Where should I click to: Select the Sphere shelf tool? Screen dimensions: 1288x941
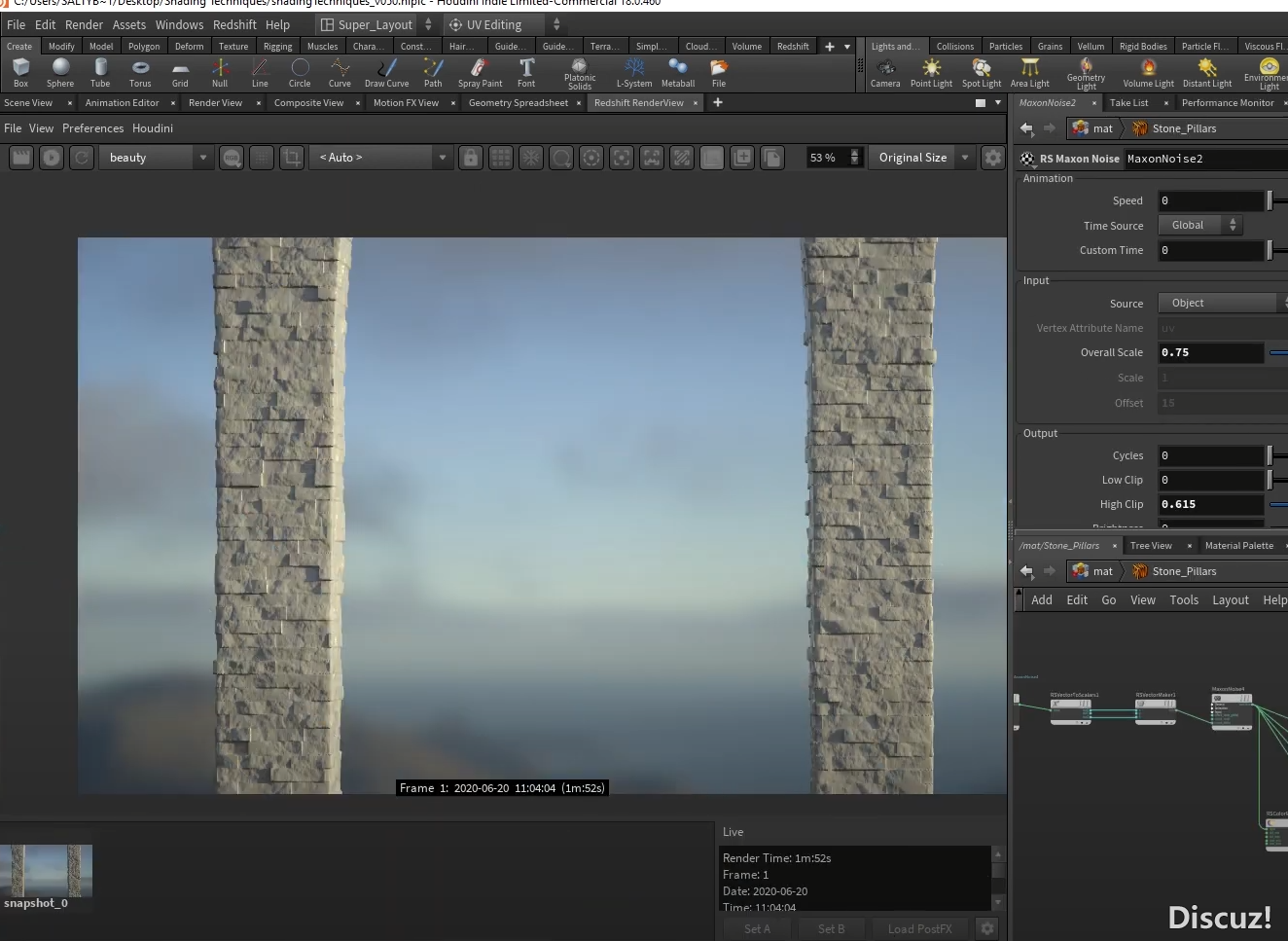pyautogui.click(x=60, y=73)
